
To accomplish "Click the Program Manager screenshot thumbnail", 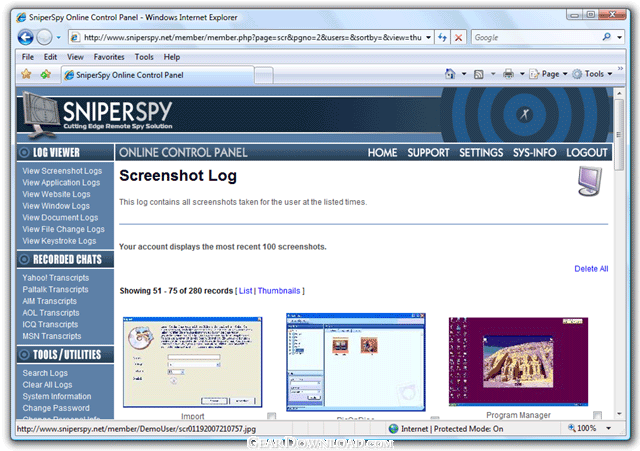I will 518,360.
